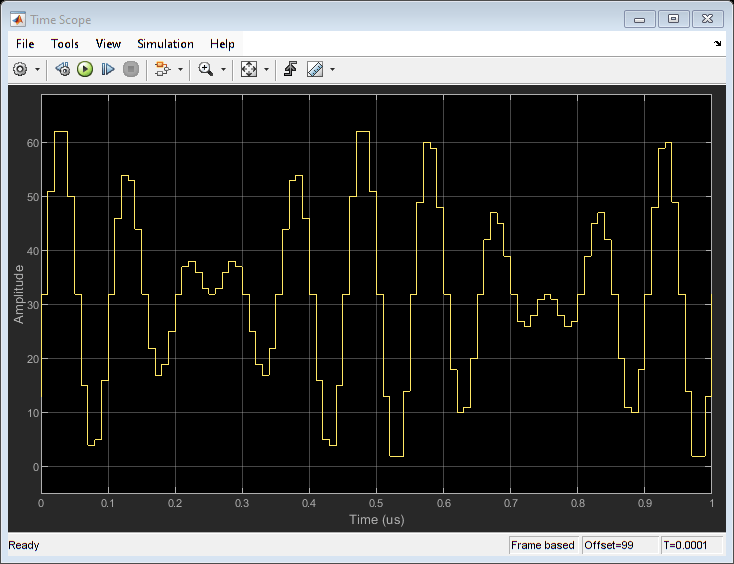The image size is (734, 564).
Task: Close the Time Scope window
Action: [707, 19]
